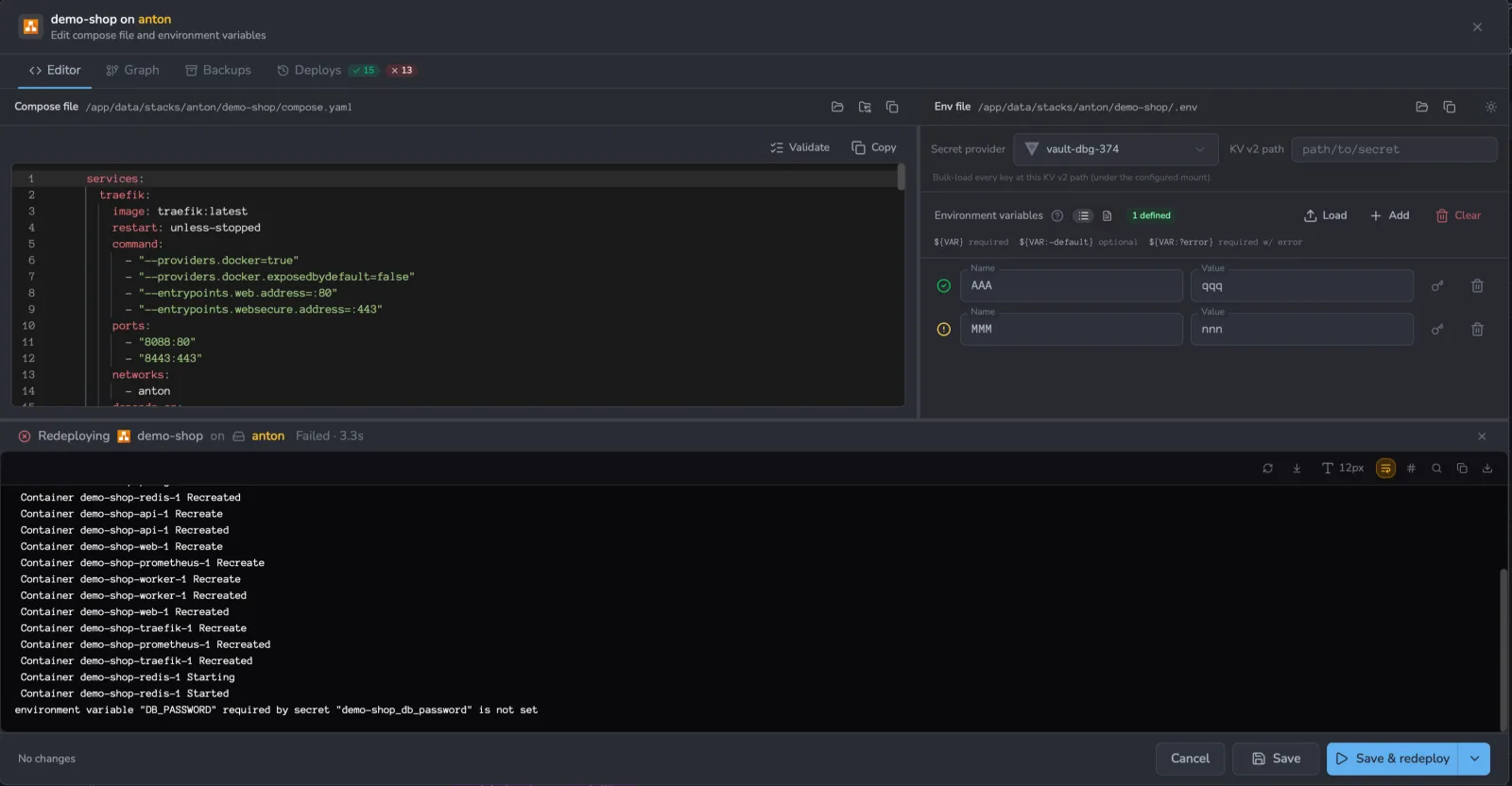
Task: Click the log output vertical scrollbar
Action: [1503, 649]
